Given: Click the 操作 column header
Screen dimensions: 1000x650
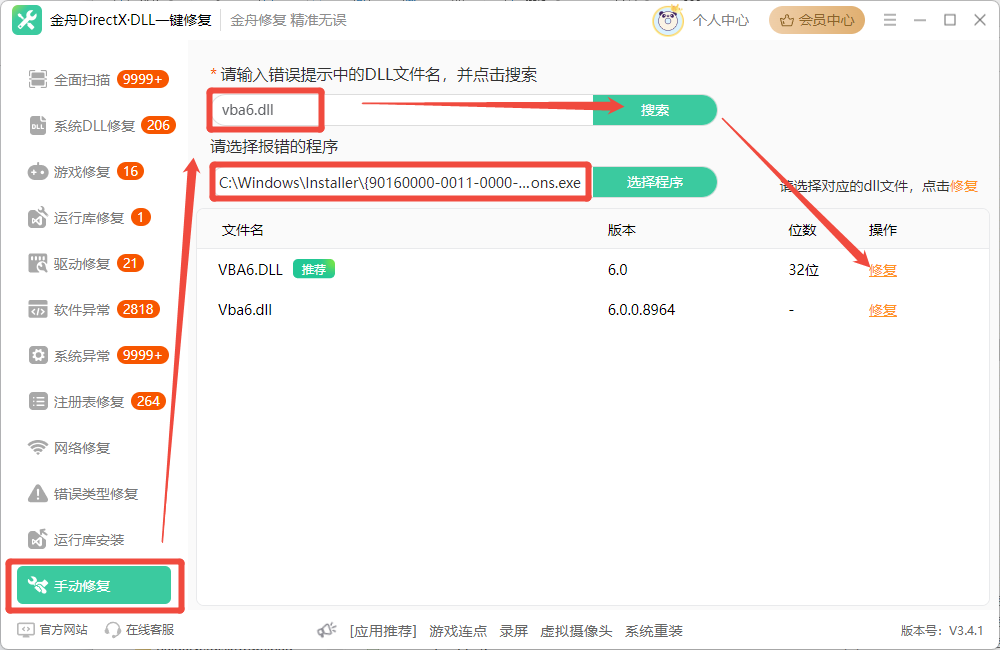Looking at the screenshot, I should point(883,230).
